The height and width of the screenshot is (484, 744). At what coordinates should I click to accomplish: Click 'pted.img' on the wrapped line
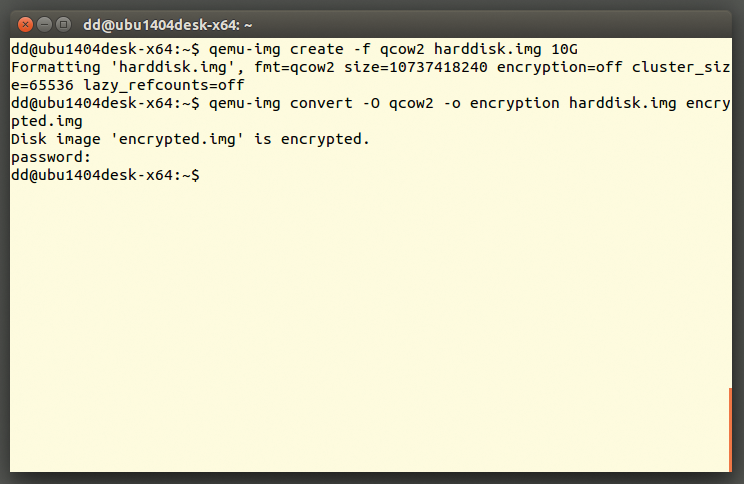tap(46, 121)
